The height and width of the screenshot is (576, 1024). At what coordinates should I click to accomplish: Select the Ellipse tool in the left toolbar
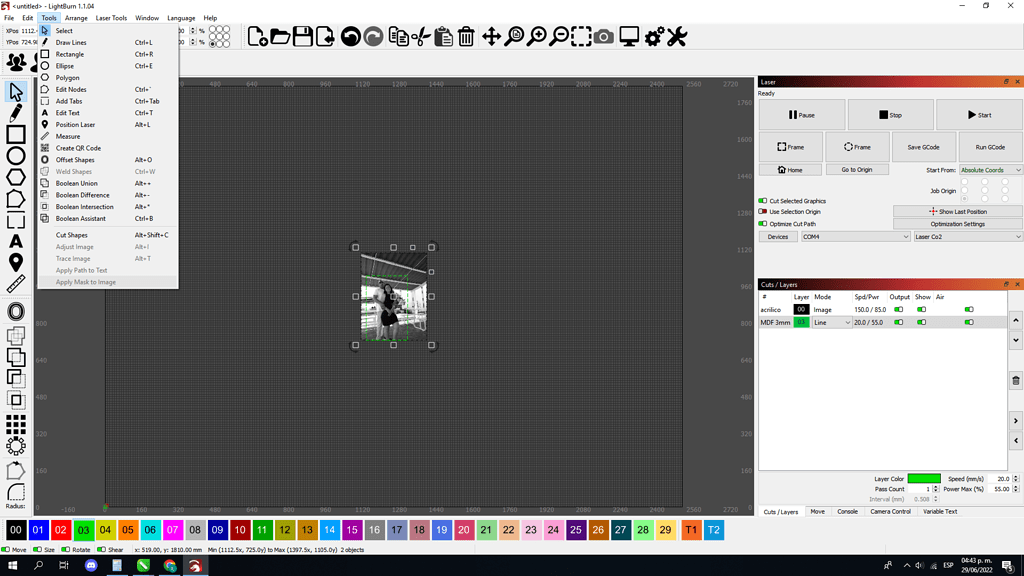(x=16, y=155)
